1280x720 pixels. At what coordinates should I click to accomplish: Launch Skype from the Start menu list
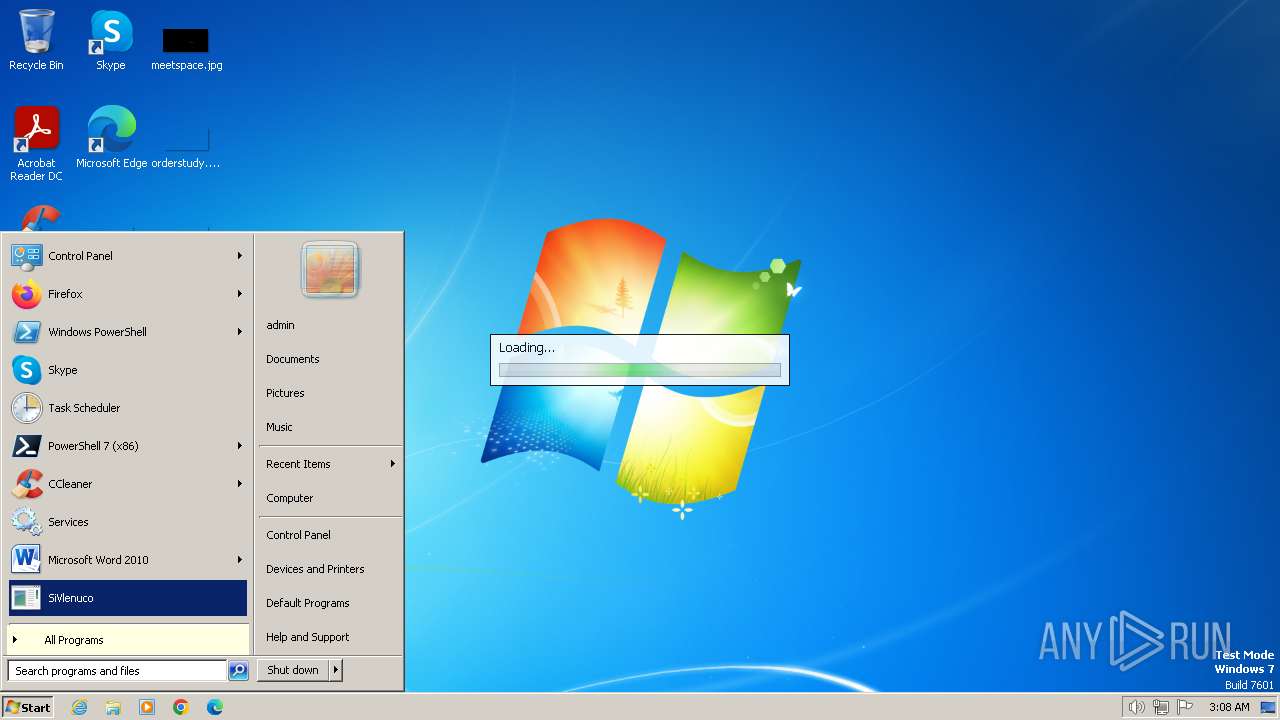click(127, 370)
